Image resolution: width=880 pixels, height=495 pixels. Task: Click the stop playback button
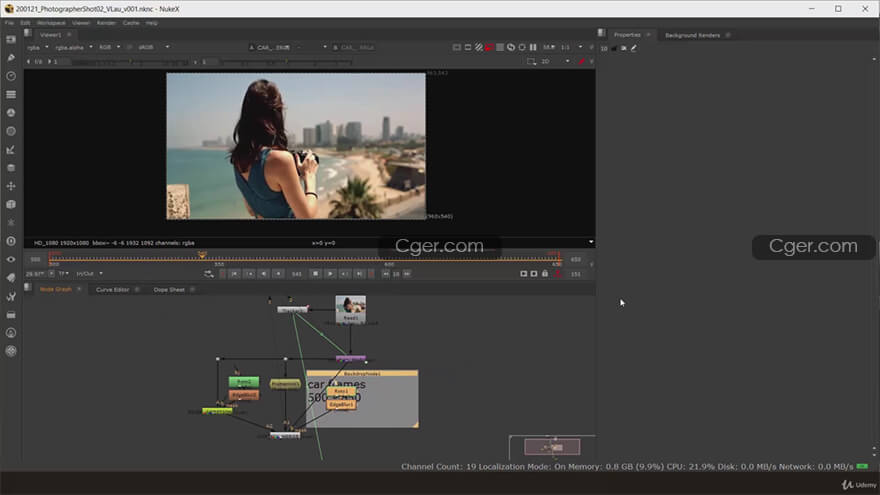tap(314, 273)
